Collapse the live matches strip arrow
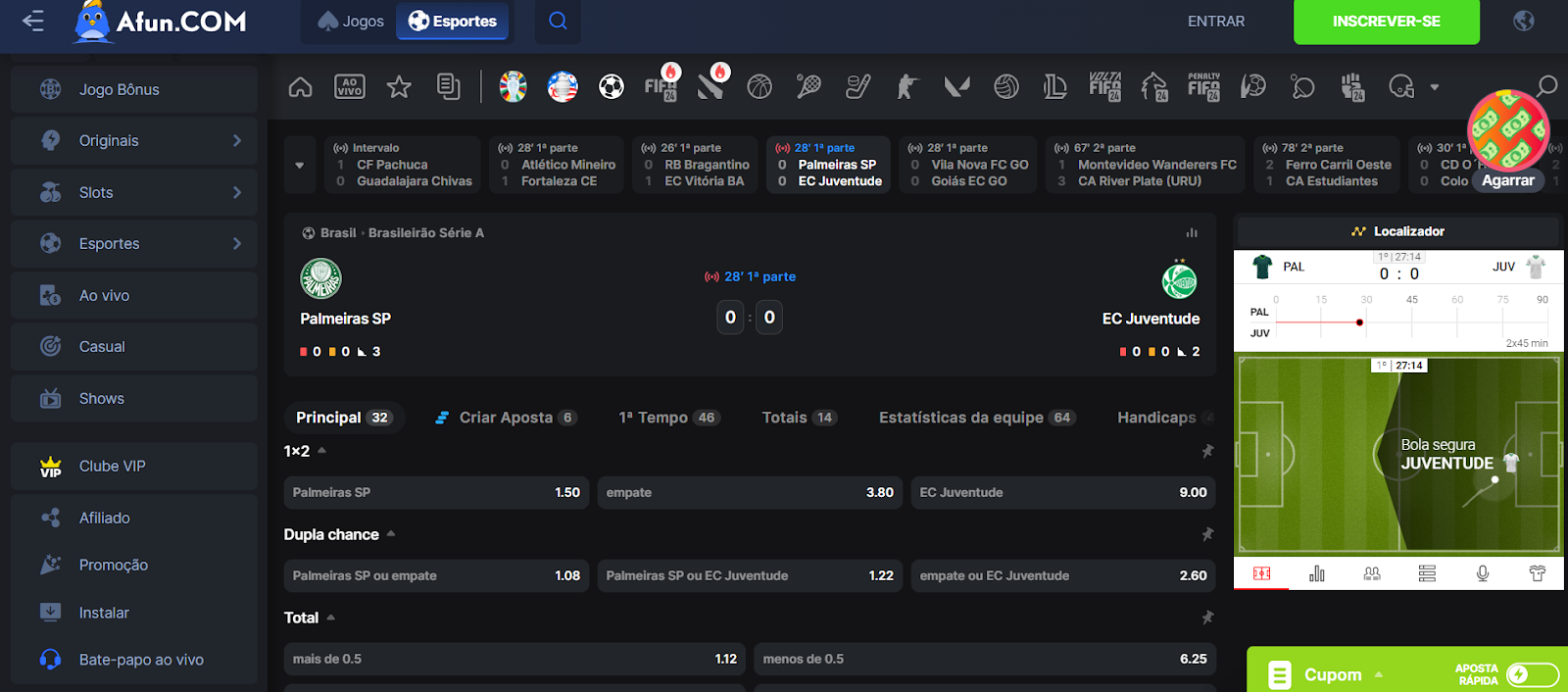This screenshot has width=1568, height=692. point(300,165)
